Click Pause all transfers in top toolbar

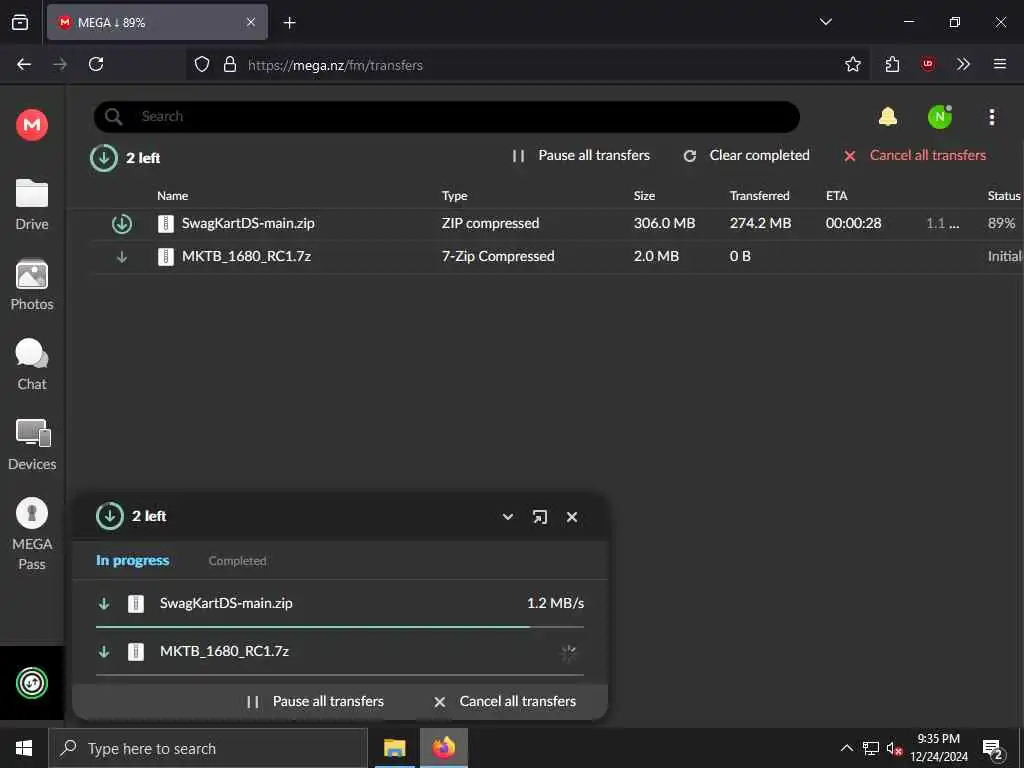click(581, 155)
